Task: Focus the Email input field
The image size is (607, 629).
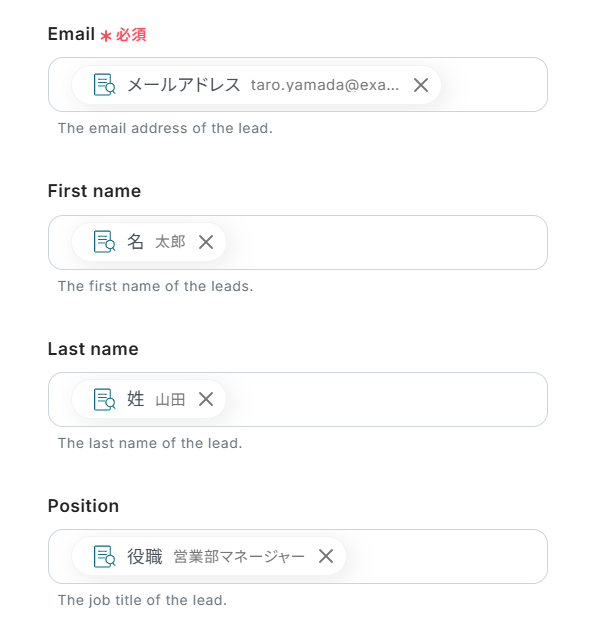Action: click(298, 85)
